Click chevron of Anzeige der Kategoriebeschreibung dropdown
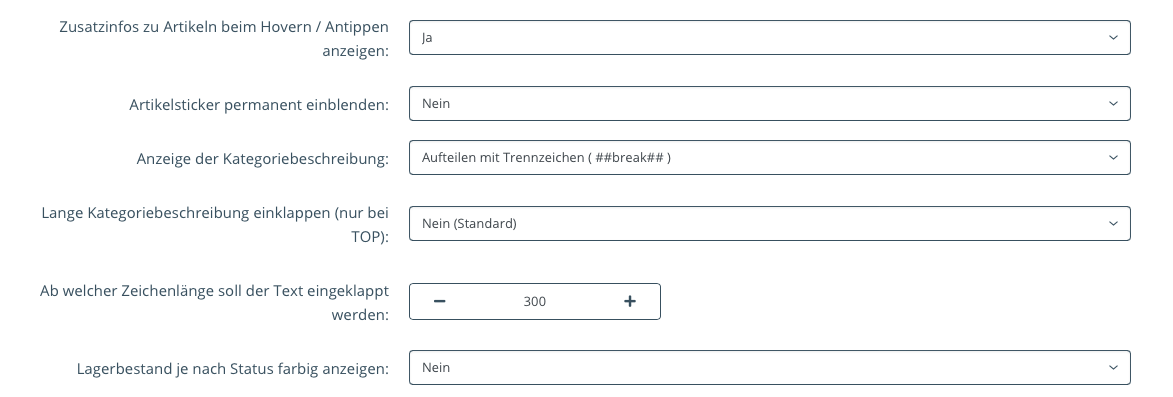The image size is (1173, 397). 1113,158
